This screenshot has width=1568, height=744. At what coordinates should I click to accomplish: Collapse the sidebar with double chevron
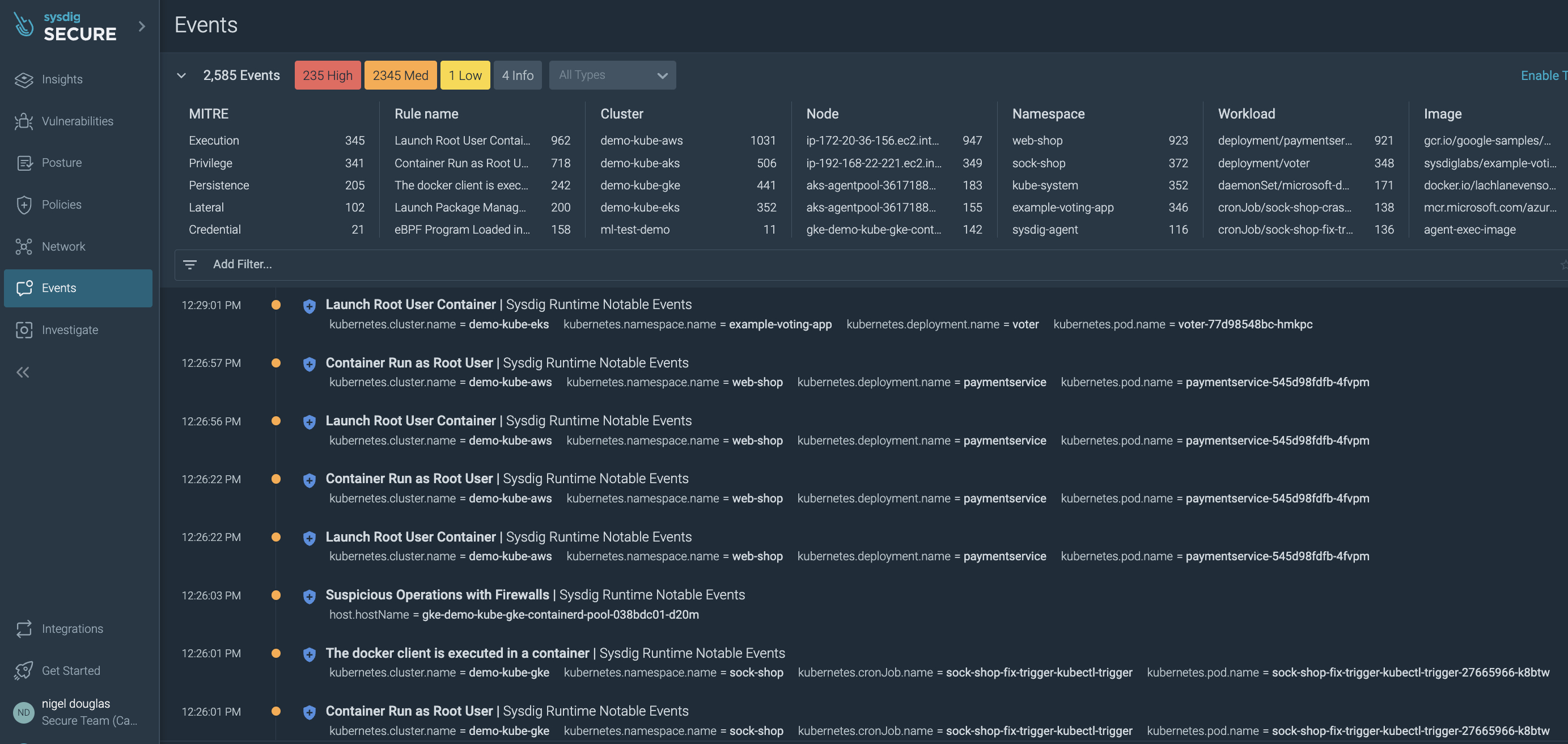(x=23, y=372)
